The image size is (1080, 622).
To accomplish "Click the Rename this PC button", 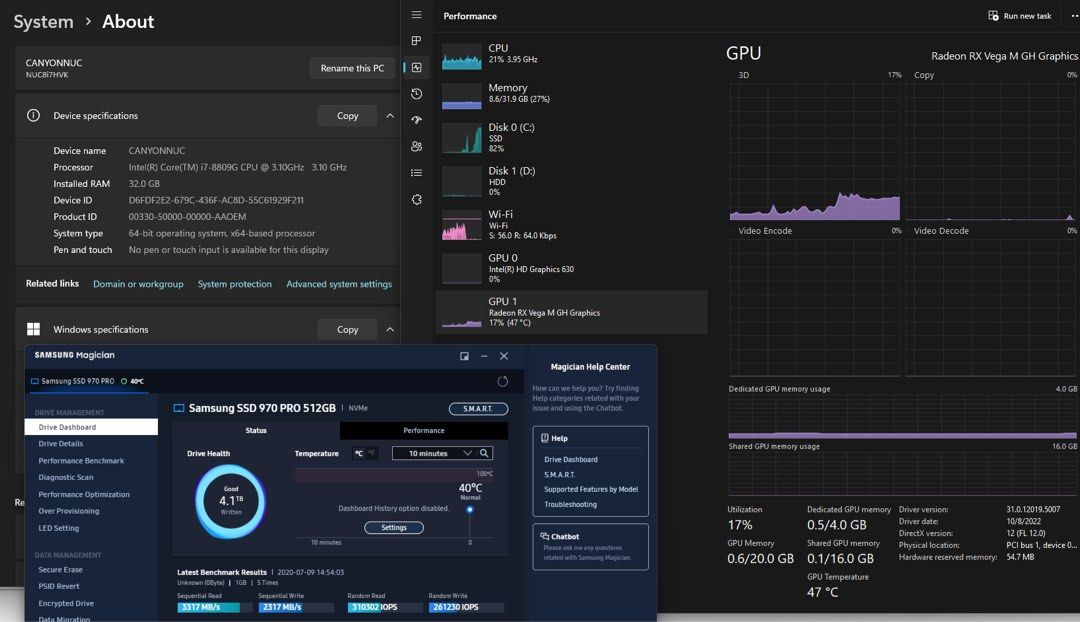I will click(x=352, y=68).
